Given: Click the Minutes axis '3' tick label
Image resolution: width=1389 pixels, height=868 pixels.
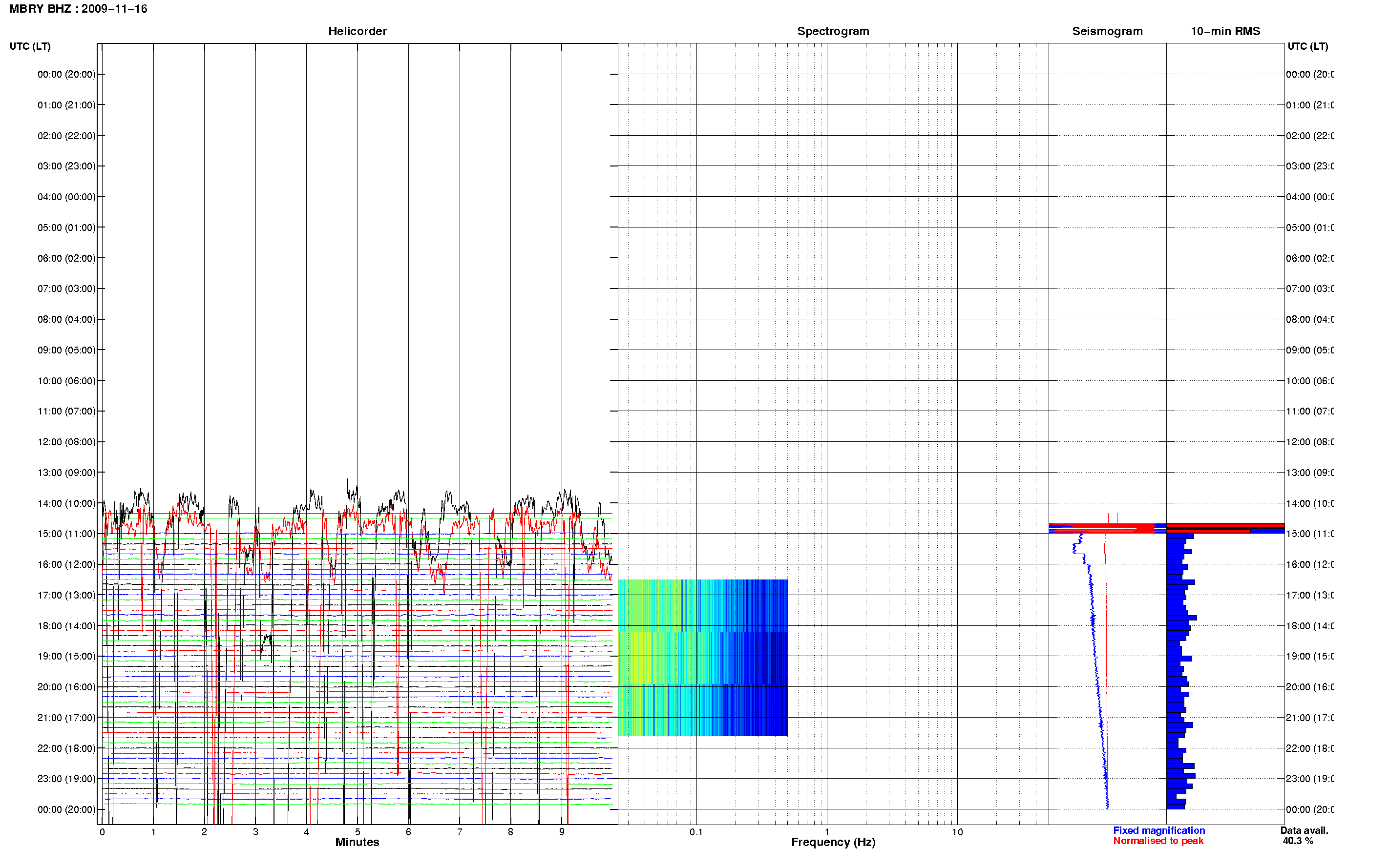Looking at the screenshot, I should (x=255, y=832).
